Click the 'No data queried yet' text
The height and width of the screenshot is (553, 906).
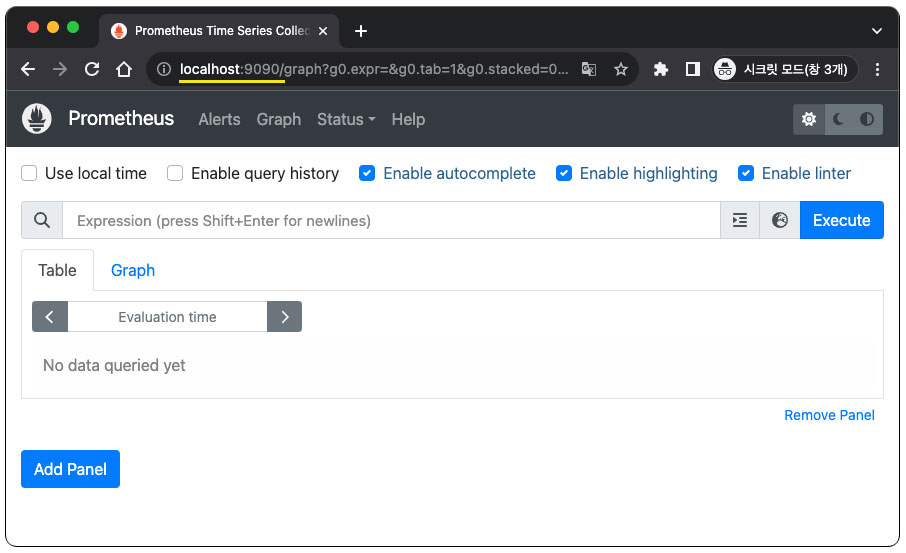[x=114, y=366]
